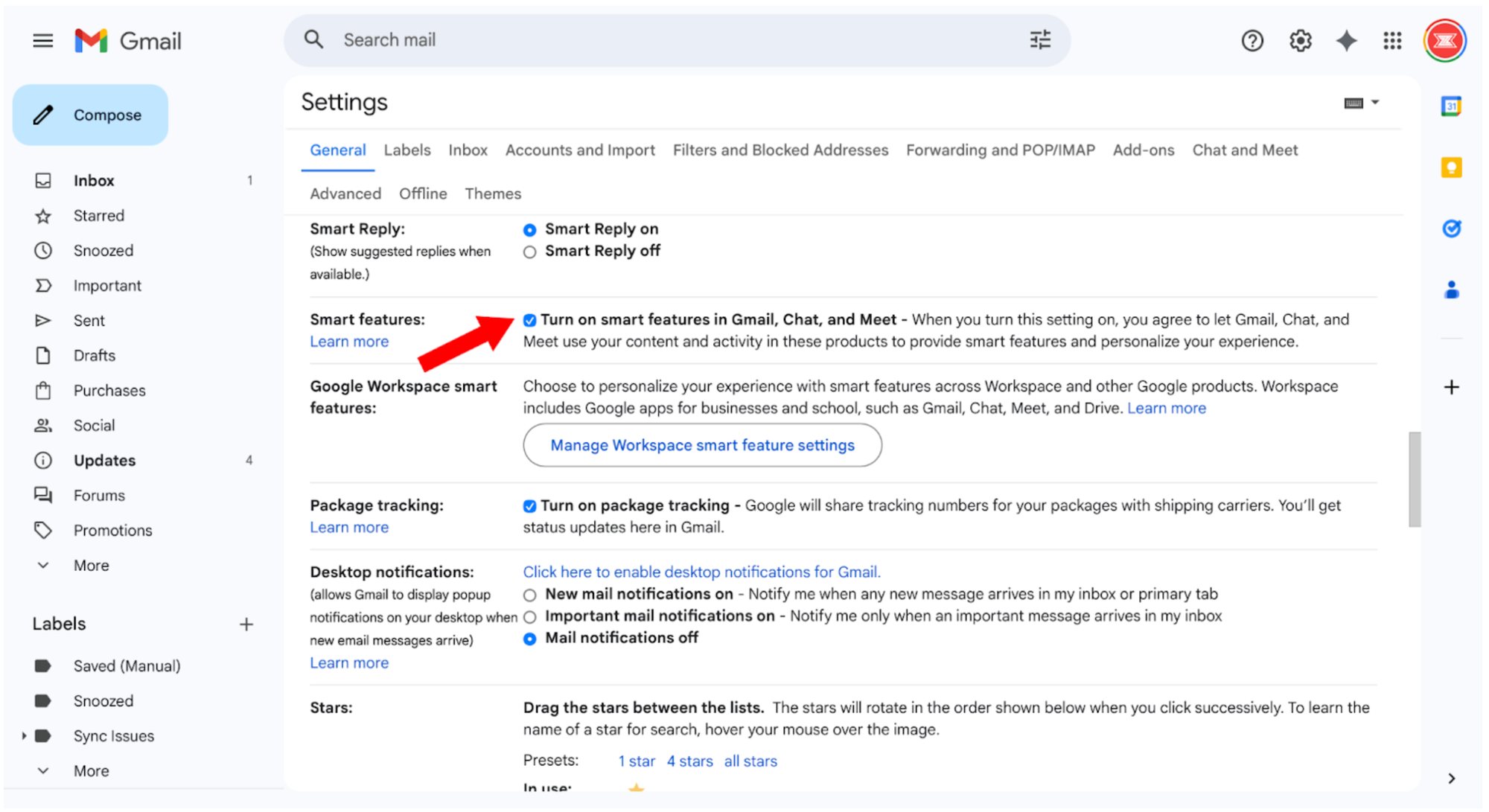Create new label plus icon
1489x812 pixels.
246,624
